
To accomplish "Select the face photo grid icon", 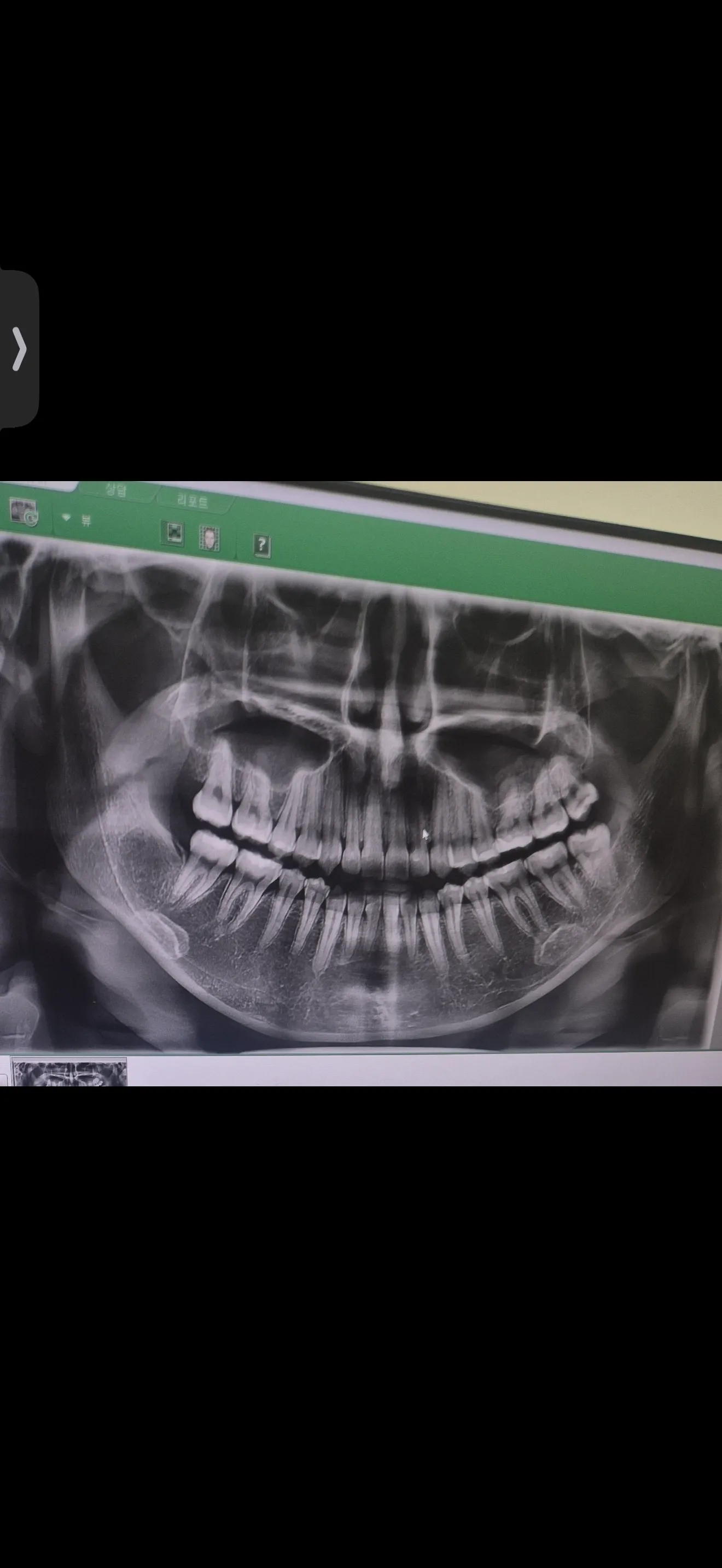I will tap(209, 538).
